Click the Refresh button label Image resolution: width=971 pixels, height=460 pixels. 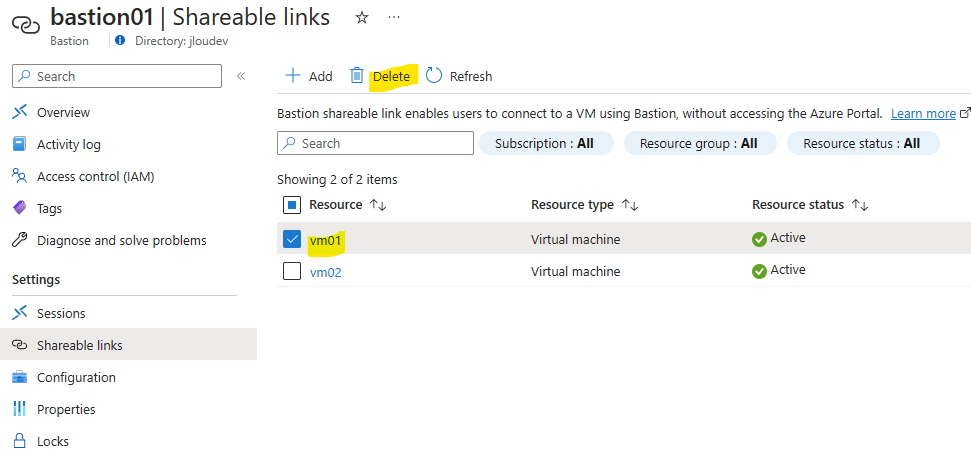(x=471, y=77)
